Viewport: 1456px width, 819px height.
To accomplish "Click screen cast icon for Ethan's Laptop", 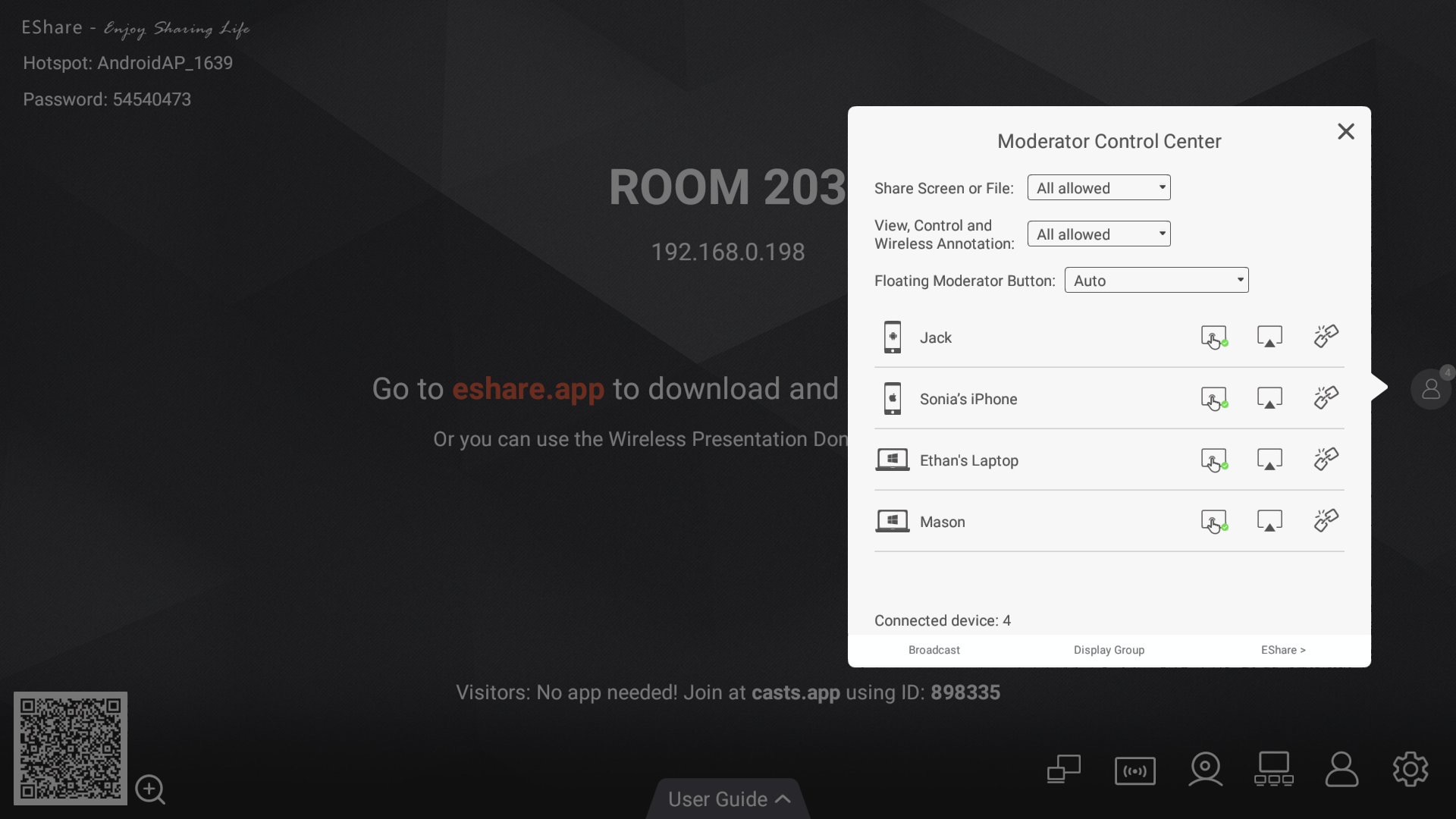I will click(1269, 460).
